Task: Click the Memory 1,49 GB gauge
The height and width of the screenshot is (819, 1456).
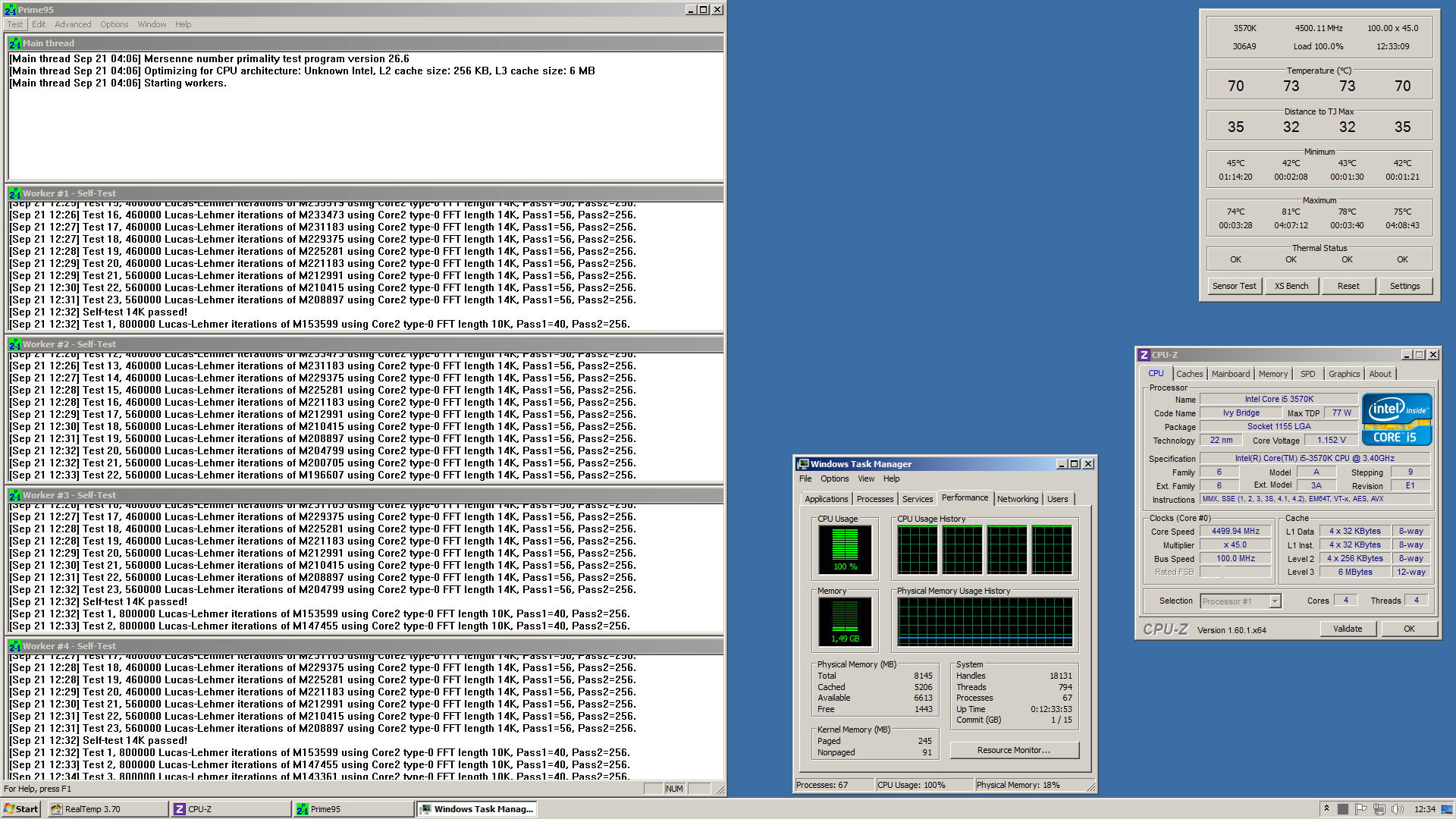Action: point(845,621)
